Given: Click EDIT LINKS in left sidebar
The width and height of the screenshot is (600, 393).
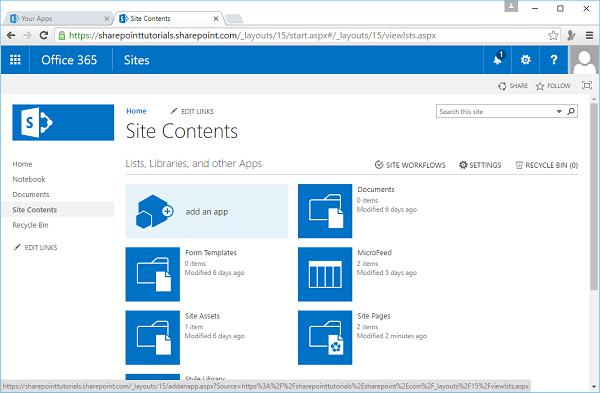Looking at the screenshot, I should [41, 247].
